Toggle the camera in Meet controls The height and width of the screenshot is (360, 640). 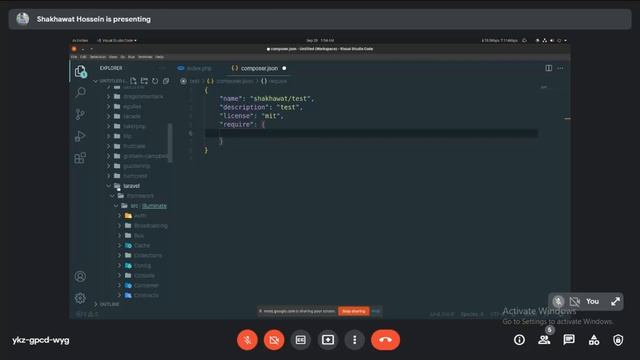coord(274,340)
